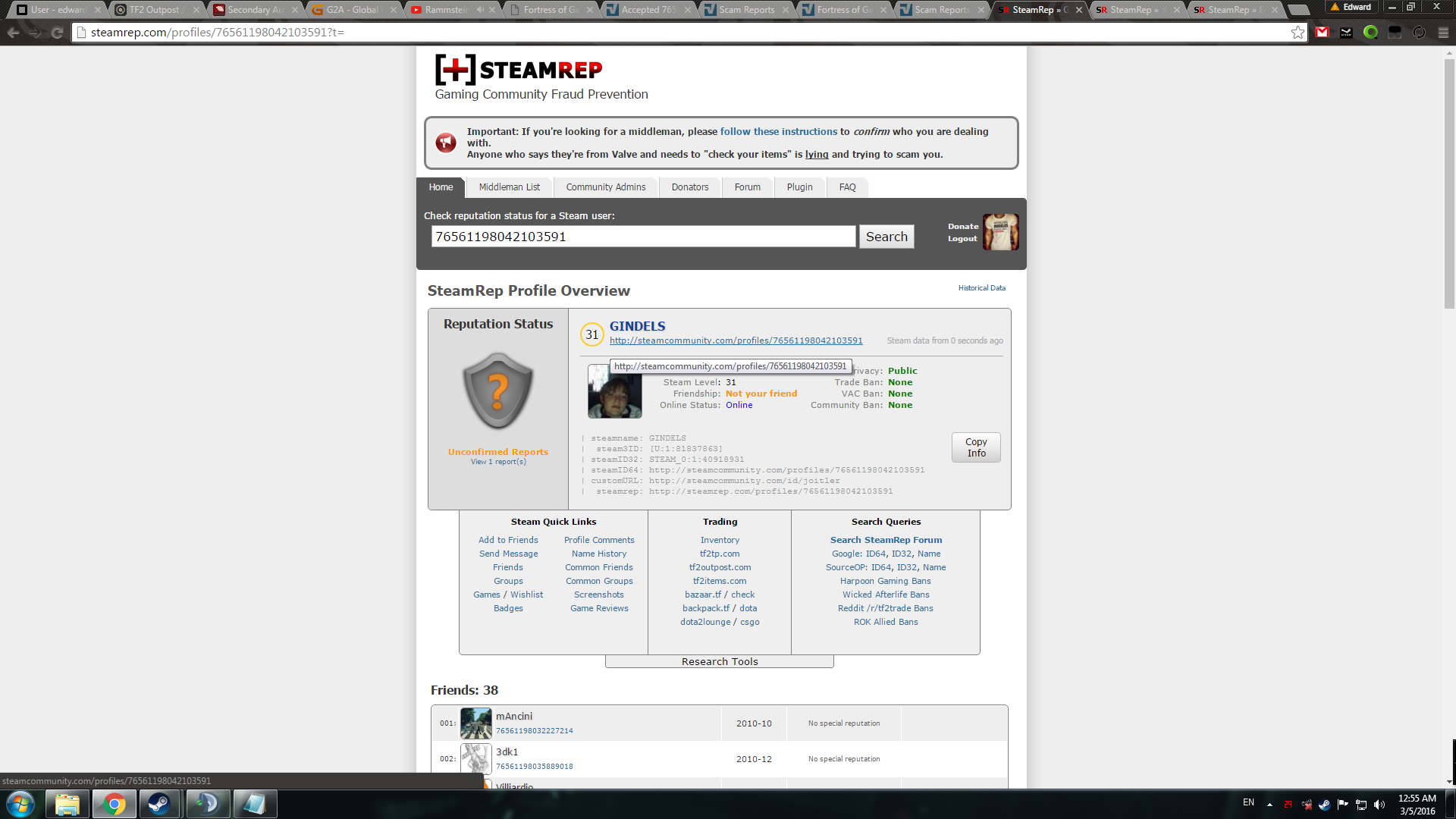The image size is (1456, 819).
Task: Open the View 1 report(s) link
Action: [498, 462]
